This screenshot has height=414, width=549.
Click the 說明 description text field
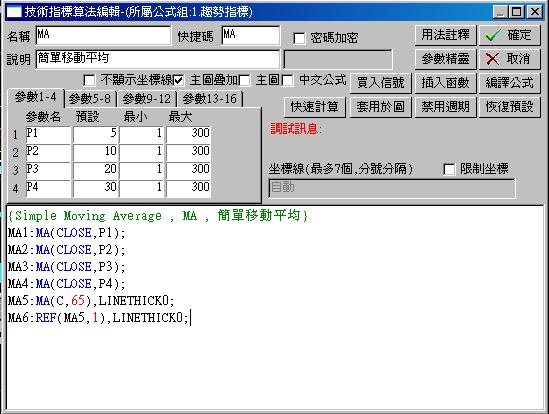click(158, 59)
